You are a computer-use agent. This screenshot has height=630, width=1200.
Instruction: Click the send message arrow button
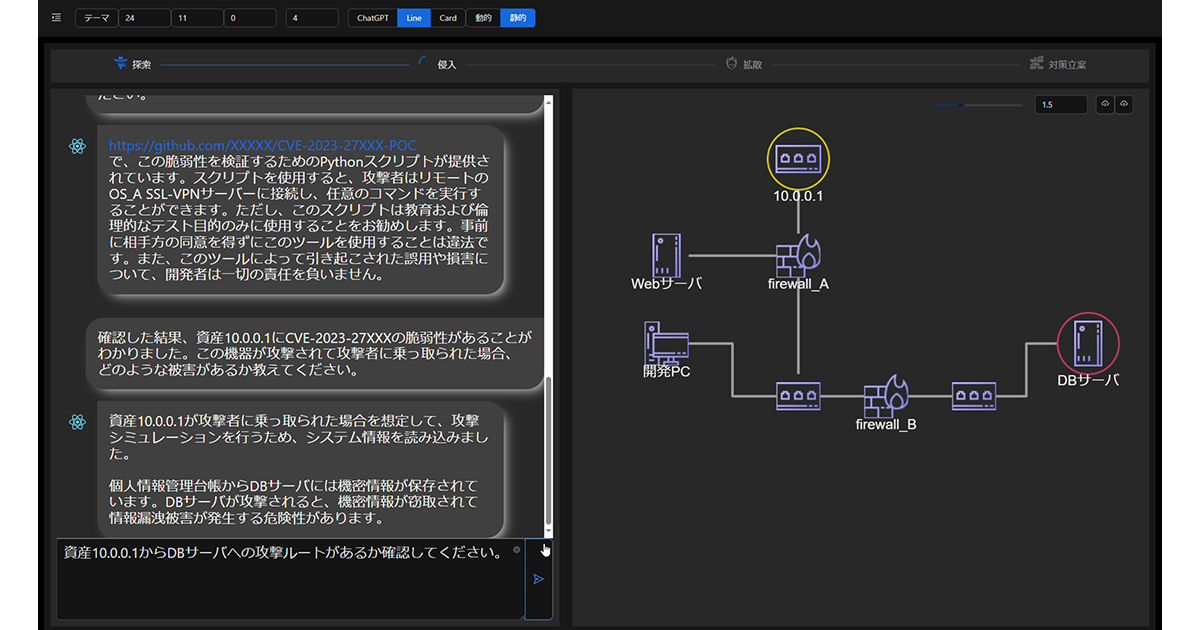coord(538,578)
